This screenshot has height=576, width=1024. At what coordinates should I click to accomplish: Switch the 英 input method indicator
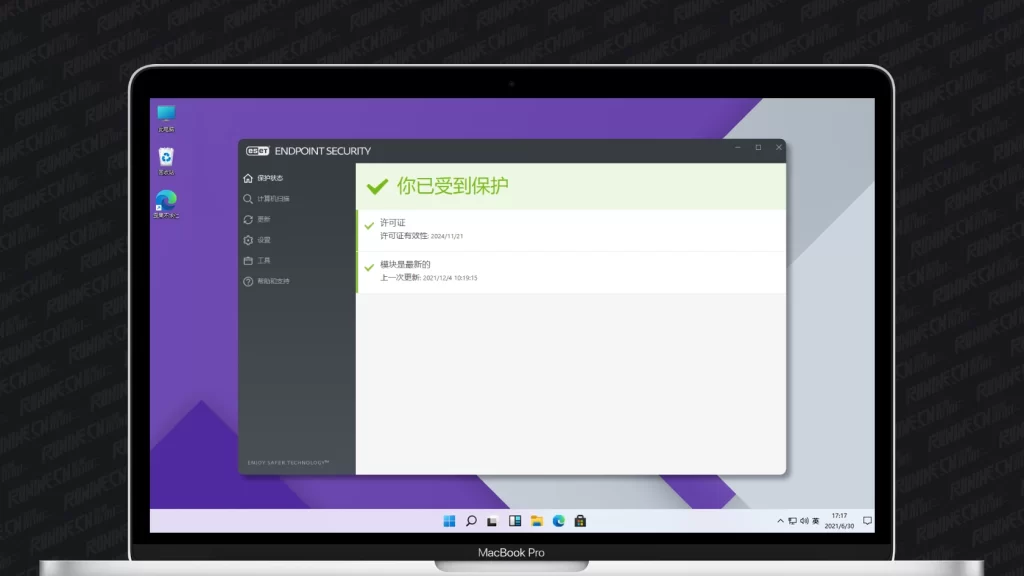click(x=816, y=521)
